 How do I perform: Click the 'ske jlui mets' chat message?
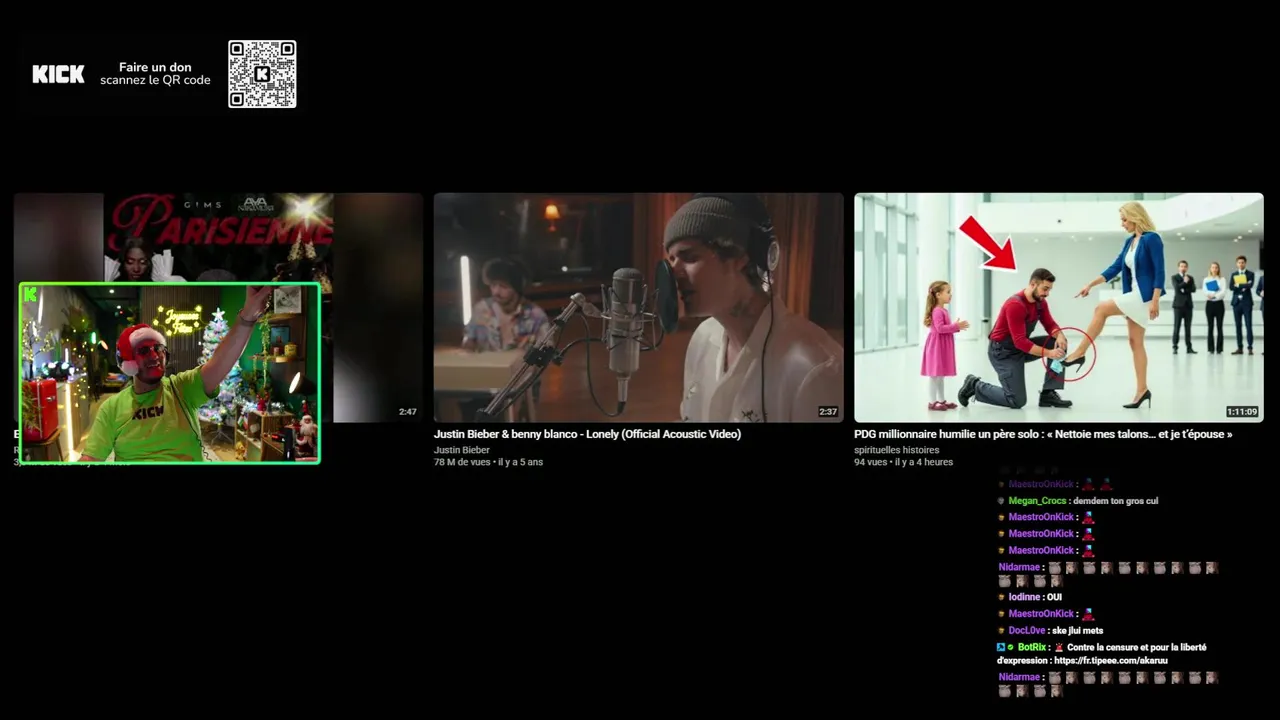[x=1077, y=631]
